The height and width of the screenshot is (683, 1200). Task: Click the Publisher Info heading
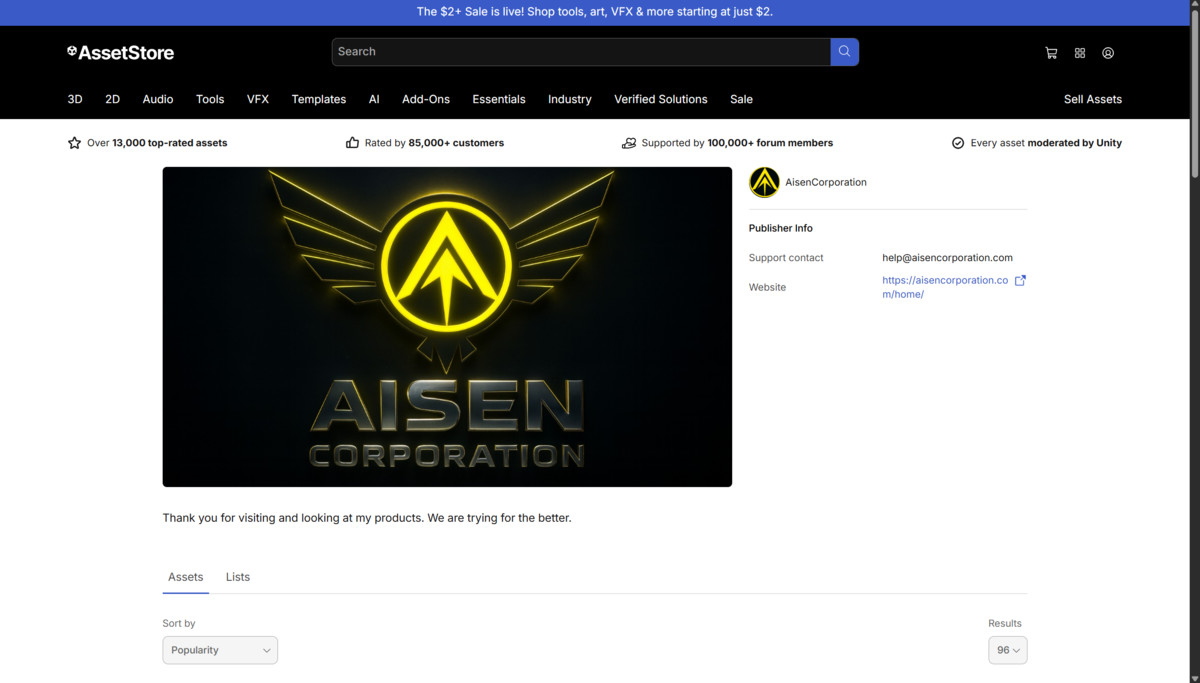pos(781,228)
